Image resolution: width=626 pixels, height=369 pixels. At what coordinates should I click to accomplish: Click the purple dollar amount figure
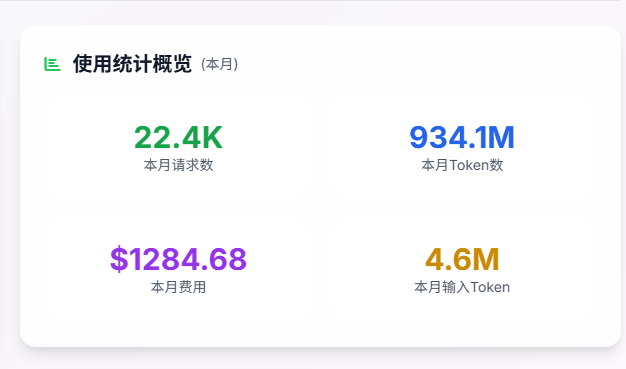point(178,259)
